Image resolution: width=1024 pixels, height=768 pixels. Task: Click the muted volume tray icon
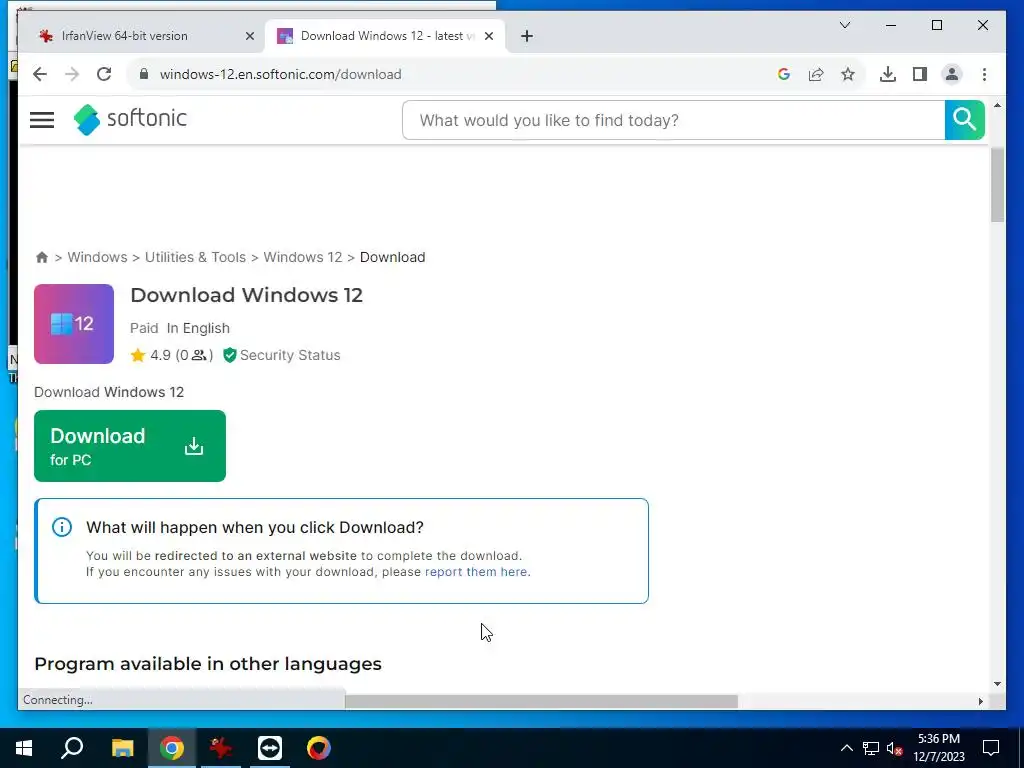pos(895,748)
